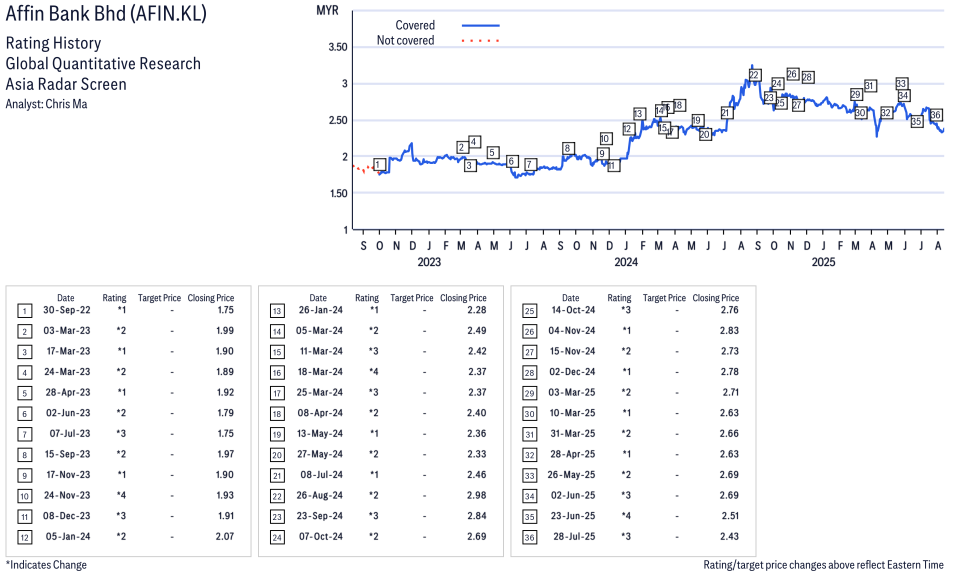This screenshot has height=571, width=955.
Task: Click the 2023 year label on the x-axis
Action: pyautogui.click(x=429, y=262)
